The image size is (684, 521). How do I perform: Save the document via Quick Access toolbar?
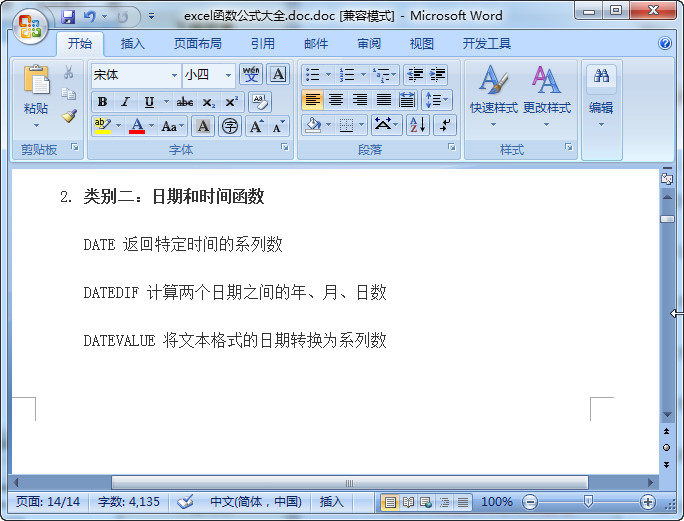click(x=68, y=17)
